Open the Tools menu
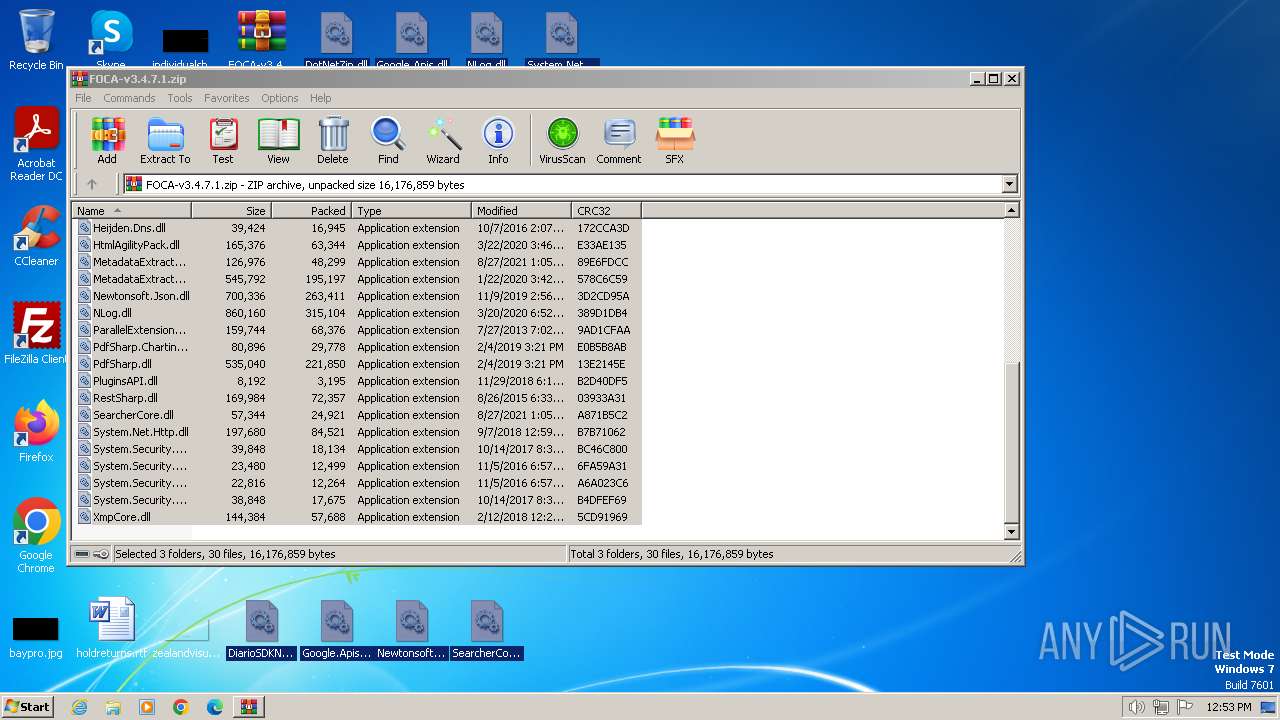1280x720 pixels. point(180,98)
